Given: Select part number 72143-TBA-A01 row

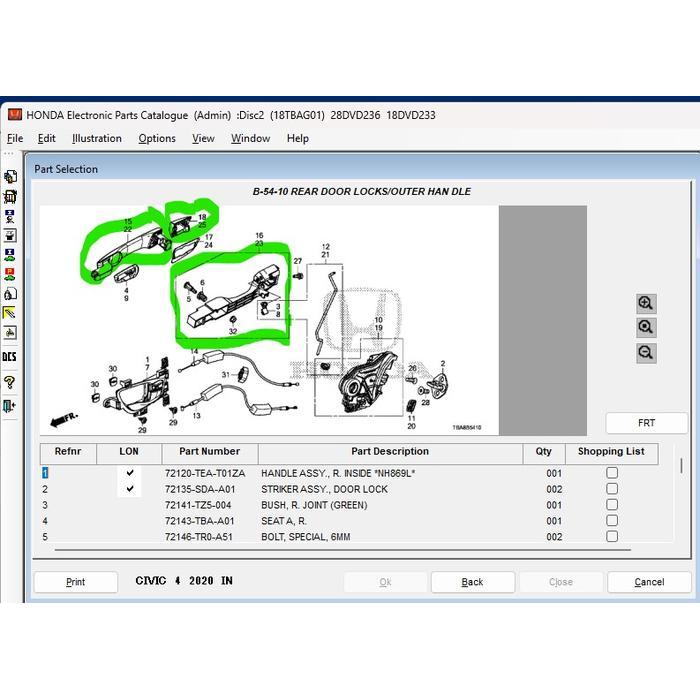Looking at the screenshot, I should click(x=200, y=521).
